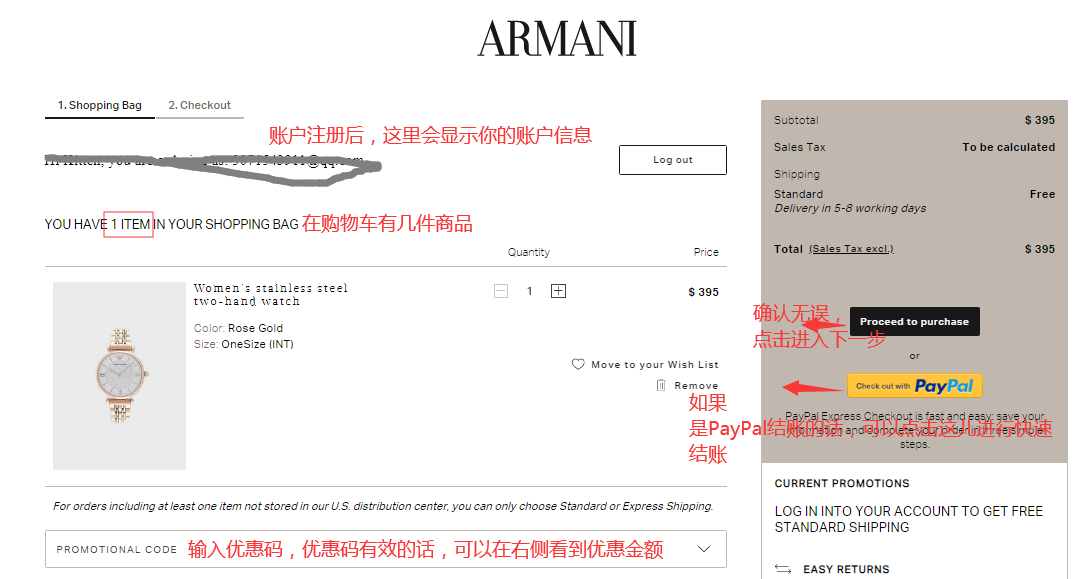Expand the Promotional Code chevron
The height and width of the screenshot is (579, 1078).
click(x=703, y=549)
